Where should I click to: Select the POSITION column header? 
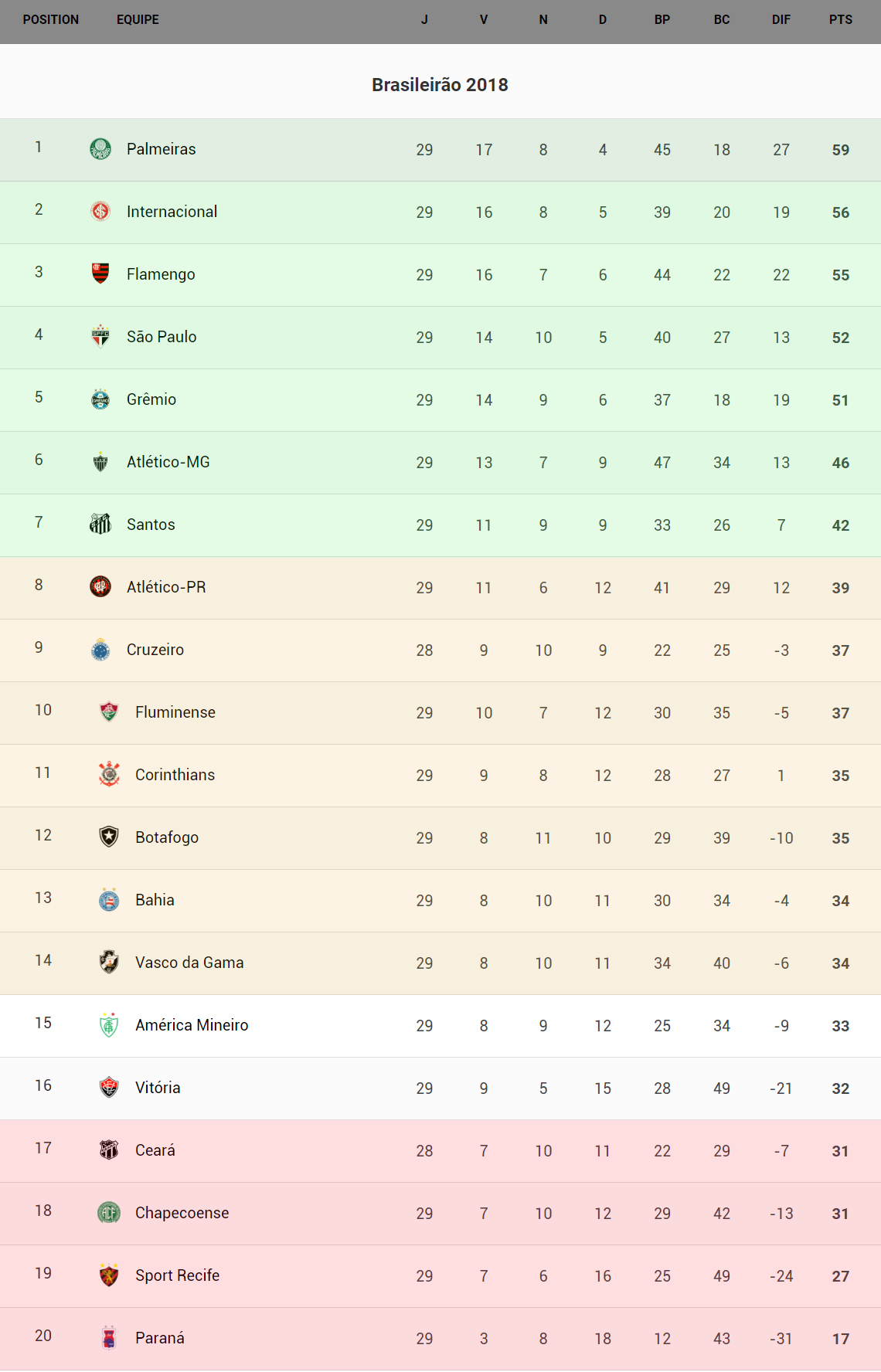coord(51,20)
